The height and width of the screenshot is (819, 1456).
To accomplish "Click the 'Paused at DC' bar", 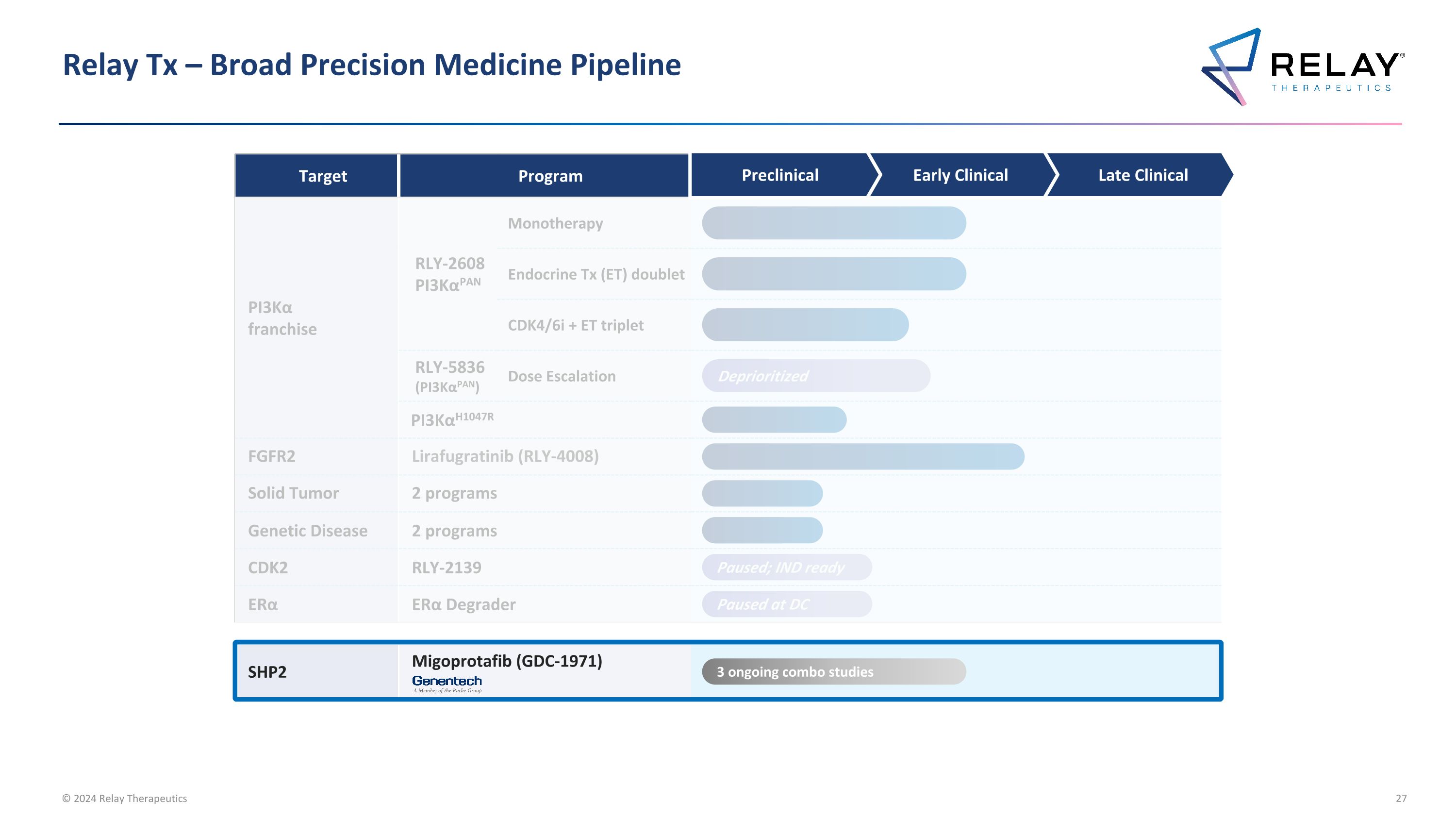I will pos(786,604).
